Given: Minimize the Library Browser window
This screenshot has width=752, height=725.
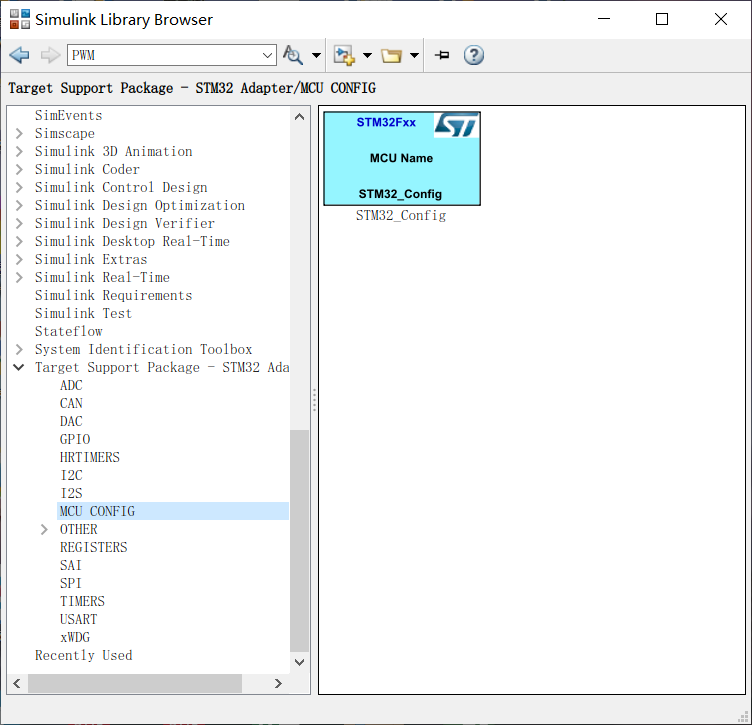Looking at the screenshot, I should coord(604,19).
